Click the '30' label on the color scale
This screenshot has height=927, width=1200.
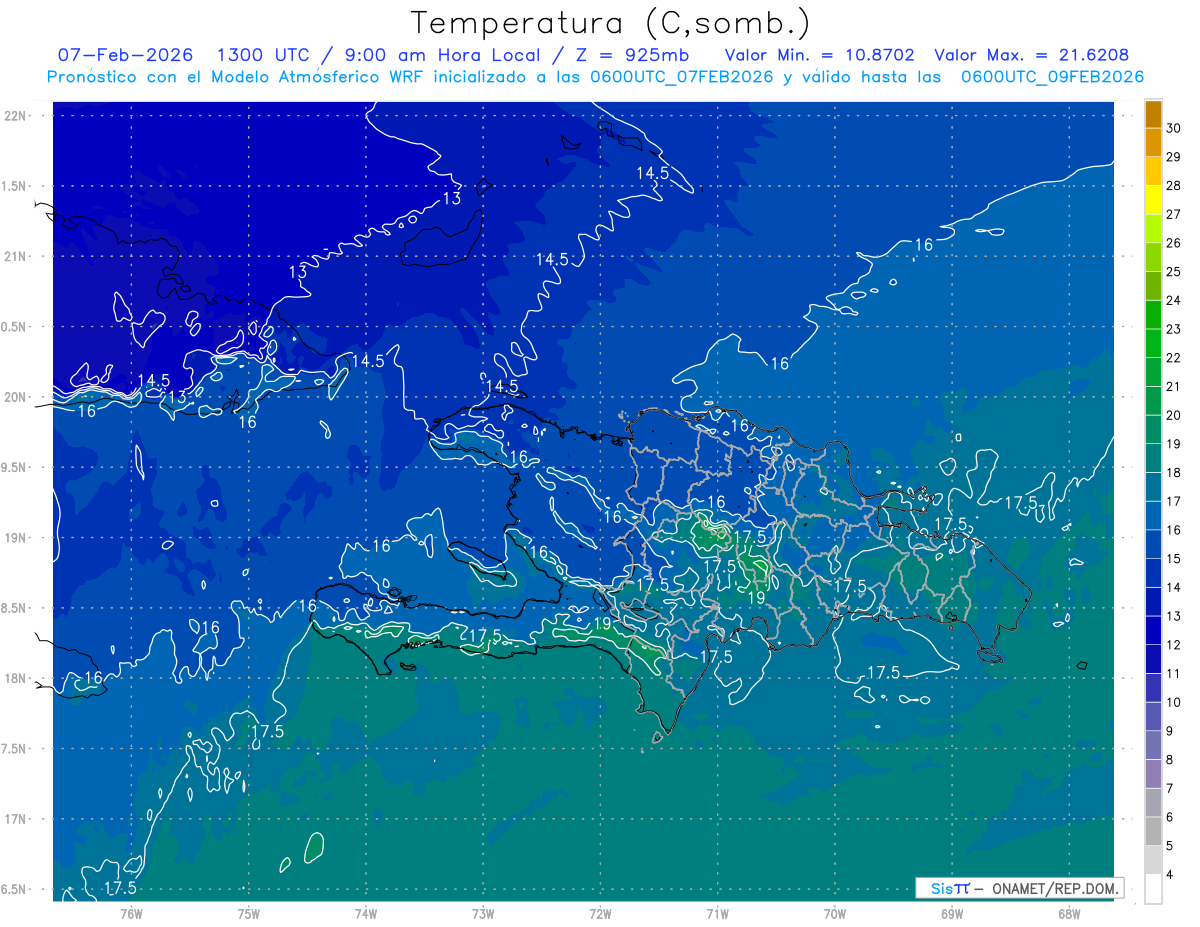(1174, 128)
